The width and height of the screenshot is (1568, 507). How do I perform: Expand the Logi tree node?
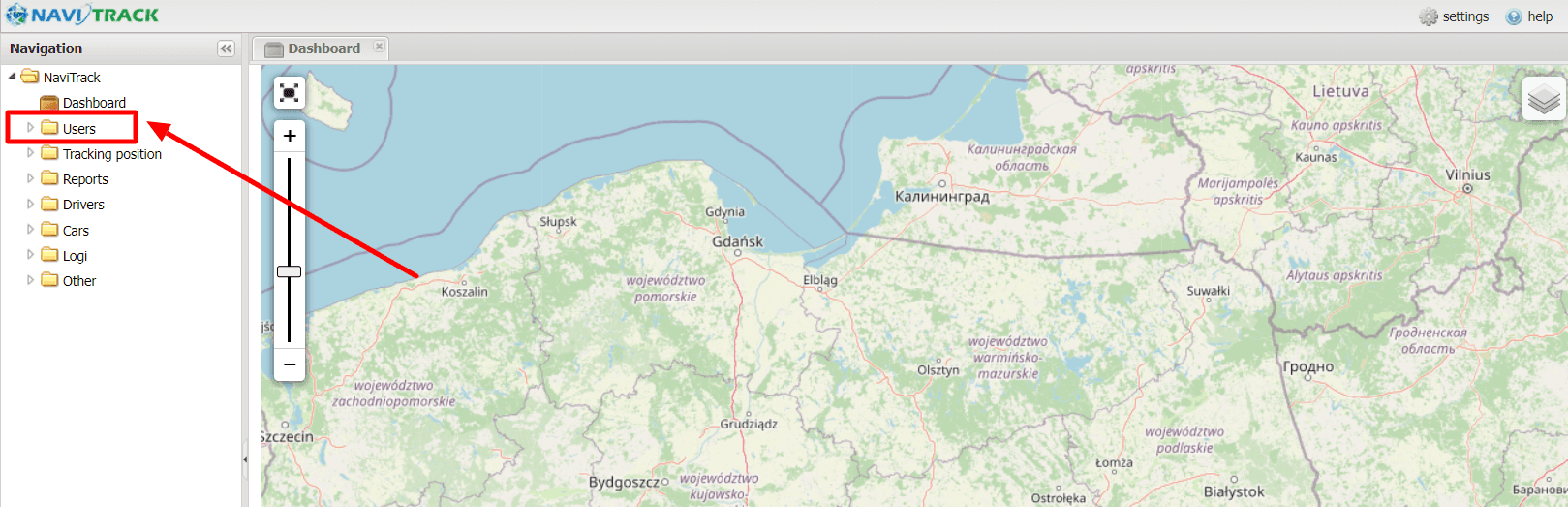tap(30, 254)
